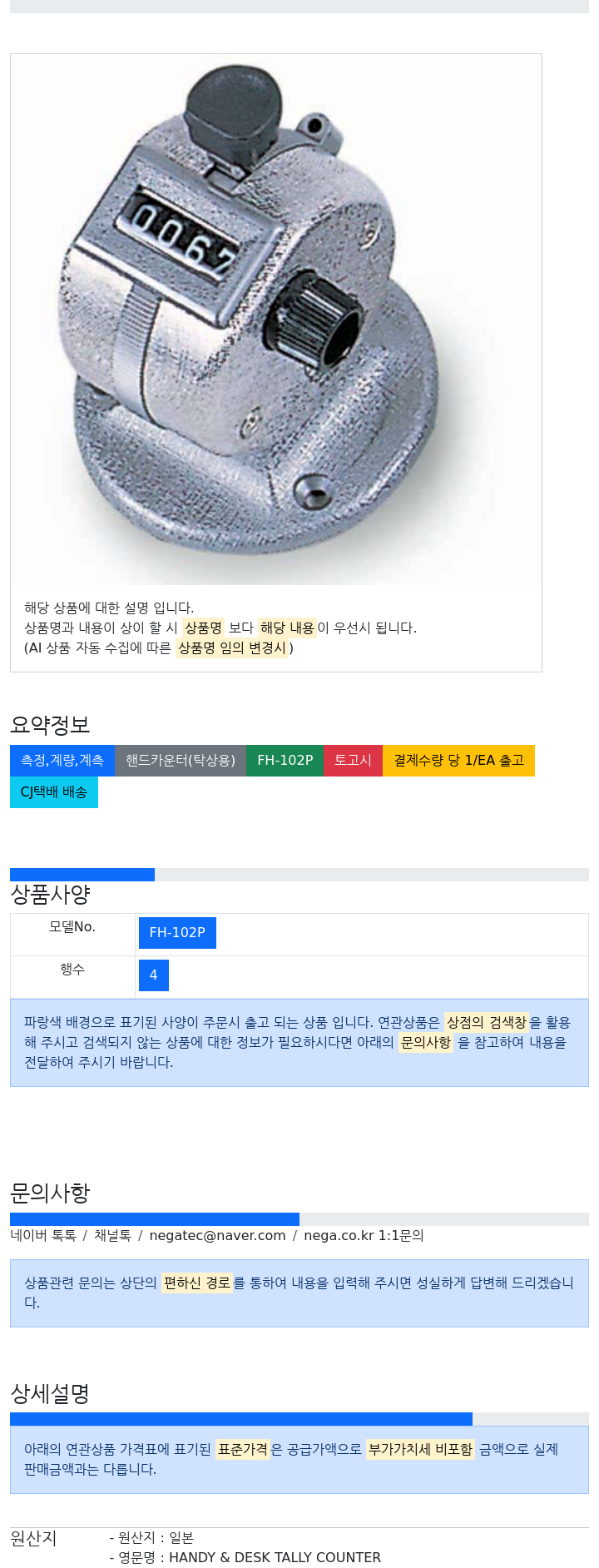The width and height of the screenshot is (599, 1568).
Task: Click the 모델No. specification label cell
Action: point(72,935)
